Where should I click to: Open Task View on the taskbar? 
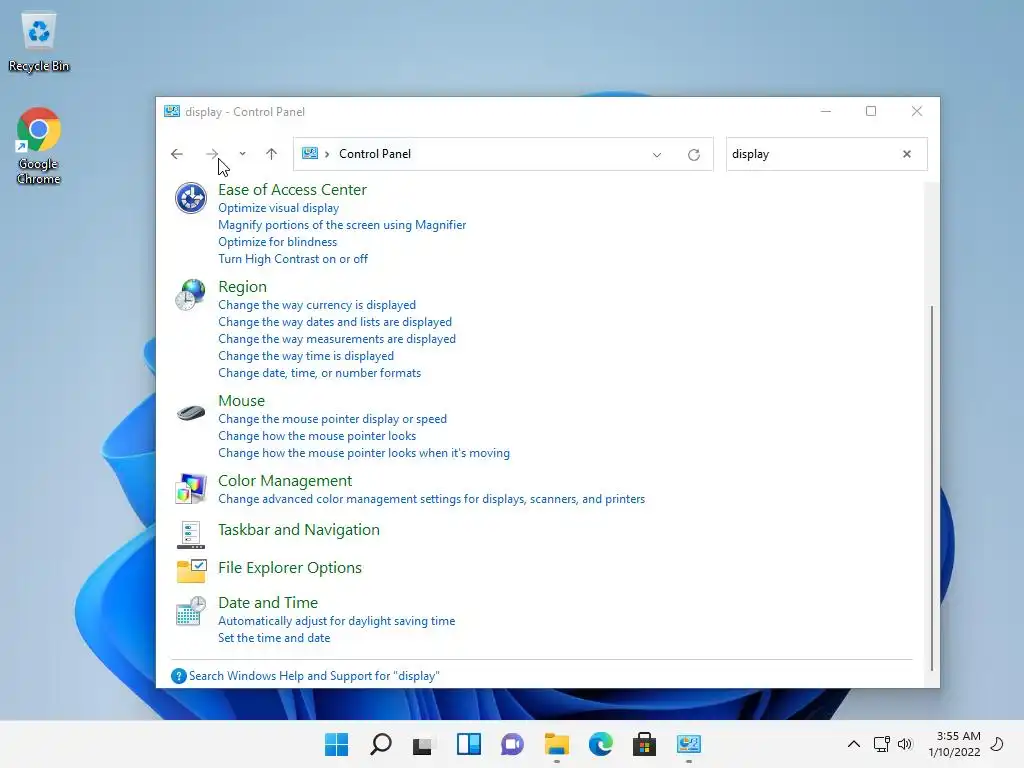pyautogui.click(x=423, y=744)
